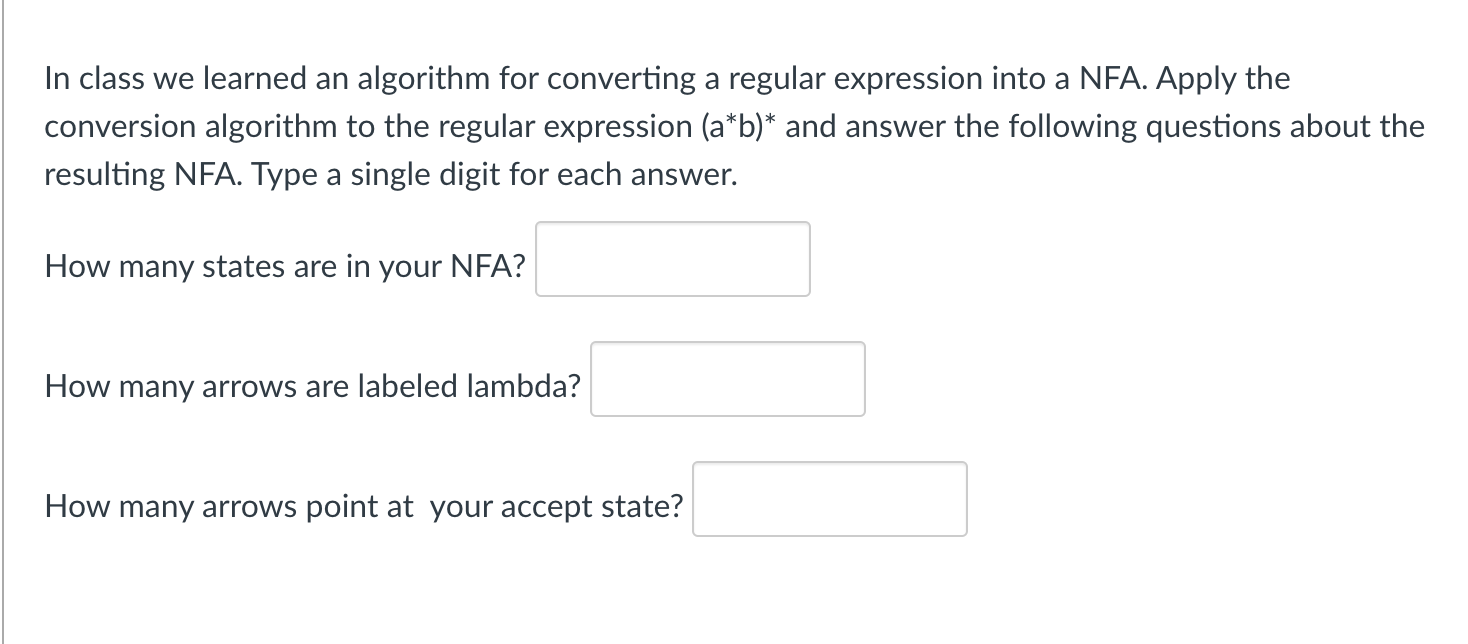This screenshot has height=644, width=1468.
Task: Click the question text about the accept state
Action: pyautogui.click(x=363, y=506)
